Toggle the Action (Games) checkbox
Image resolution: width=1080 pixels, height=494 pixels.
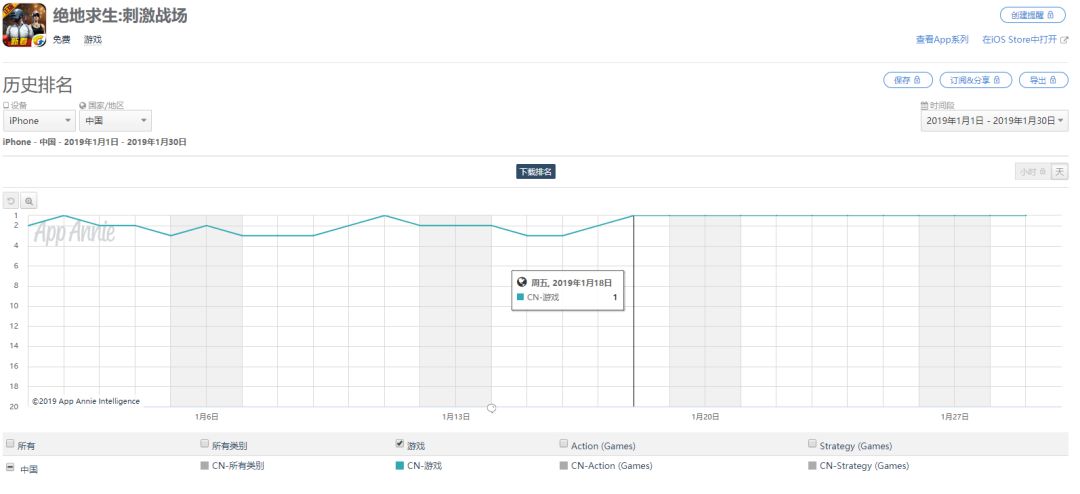point(564,444)
